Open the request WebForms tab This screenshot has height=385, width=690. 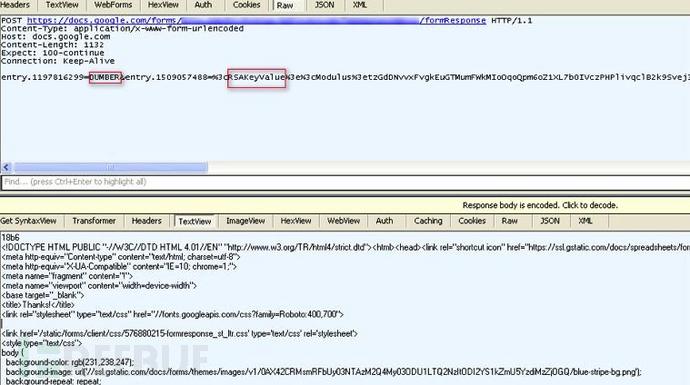pyautogui.click(x=113, y=5)
